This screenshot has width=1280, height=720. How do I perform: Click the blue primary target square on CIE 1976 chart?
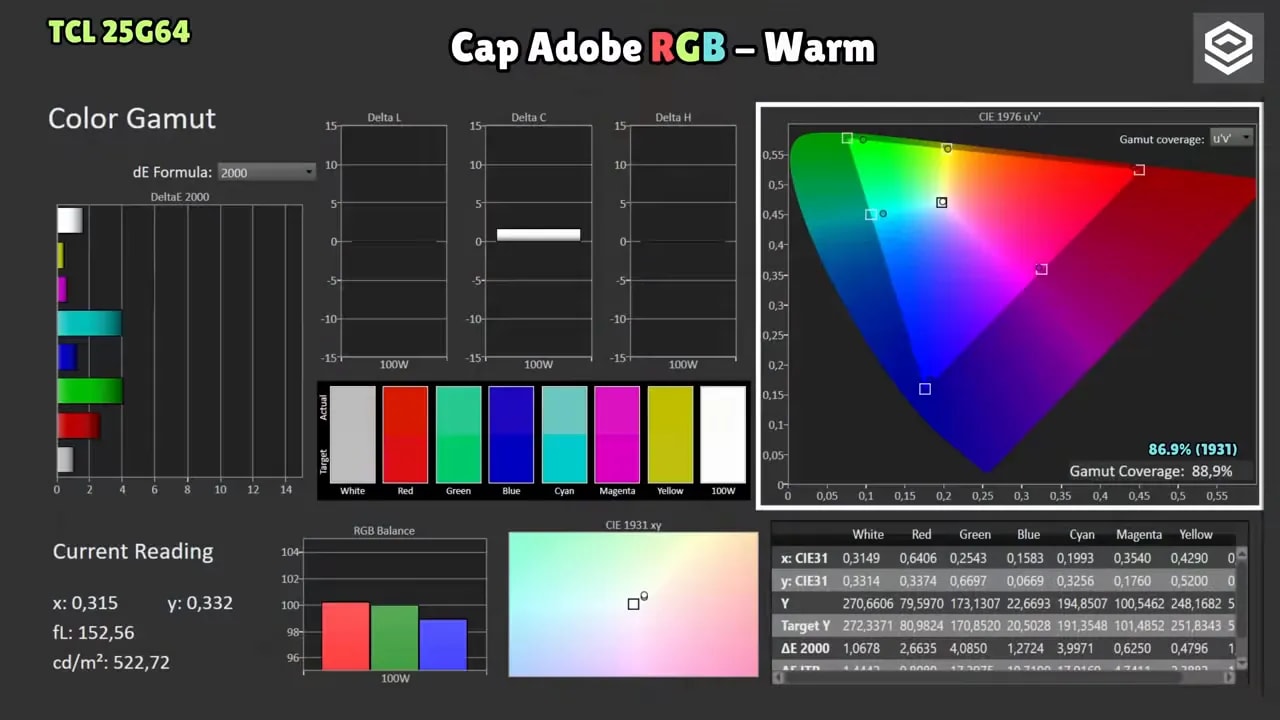(x=925, y=389)
